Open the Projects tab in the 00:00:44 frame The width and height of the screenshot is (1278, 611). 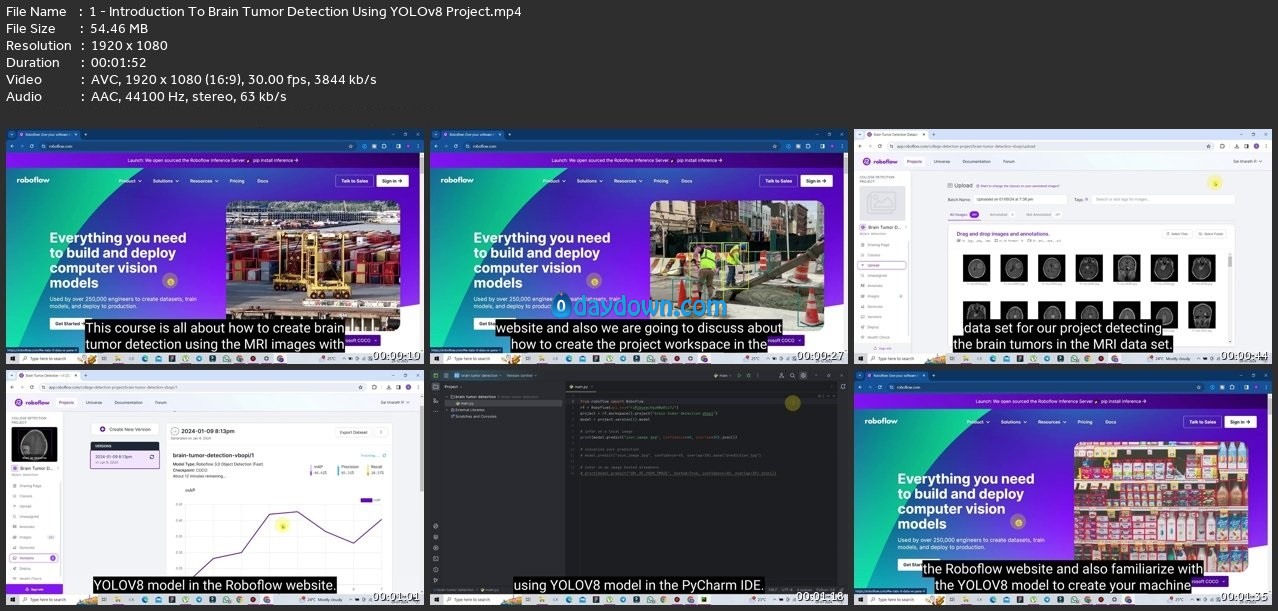[914, 161]
